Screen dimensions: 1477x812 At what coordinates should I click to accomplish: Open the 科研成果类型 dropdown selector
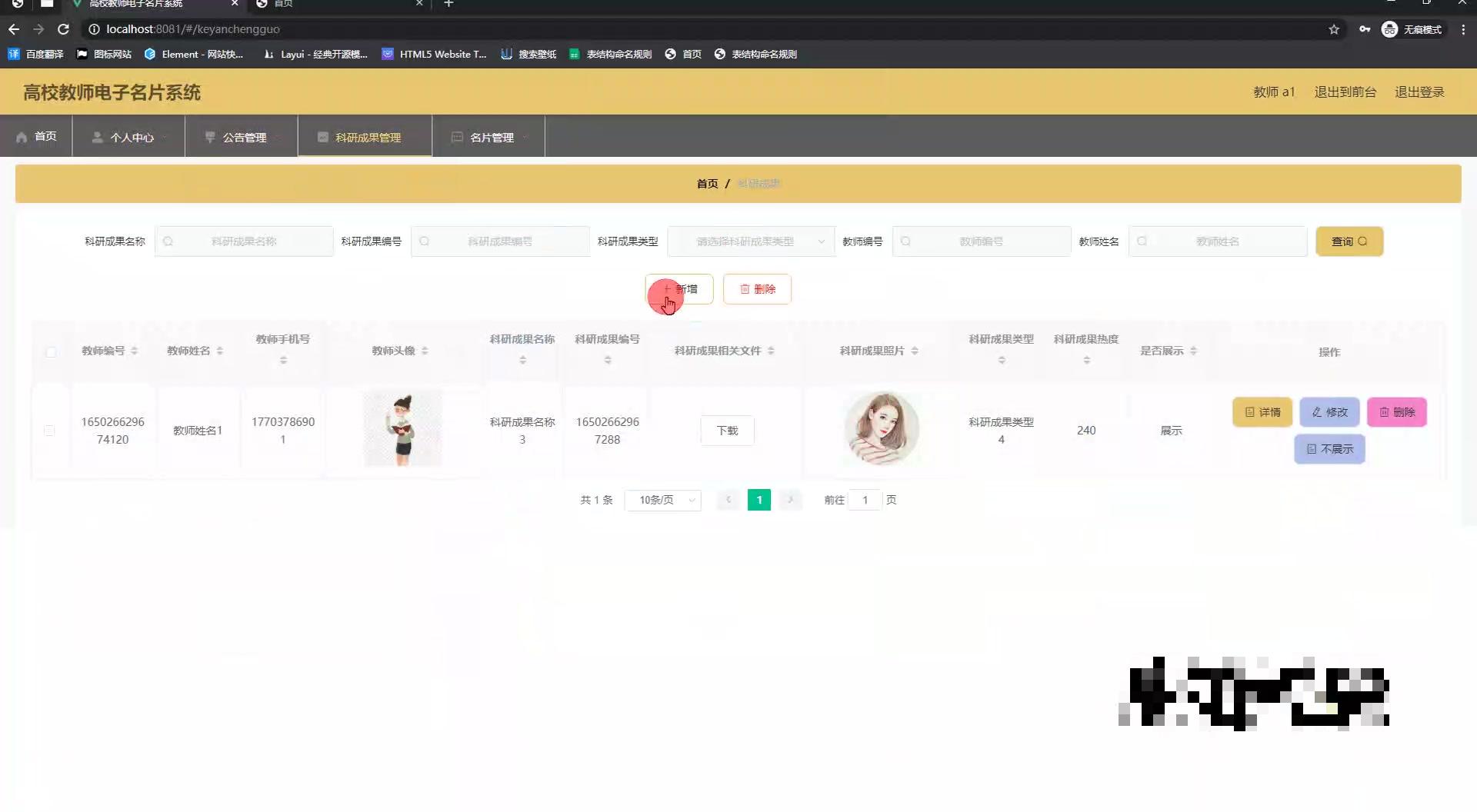750,241
